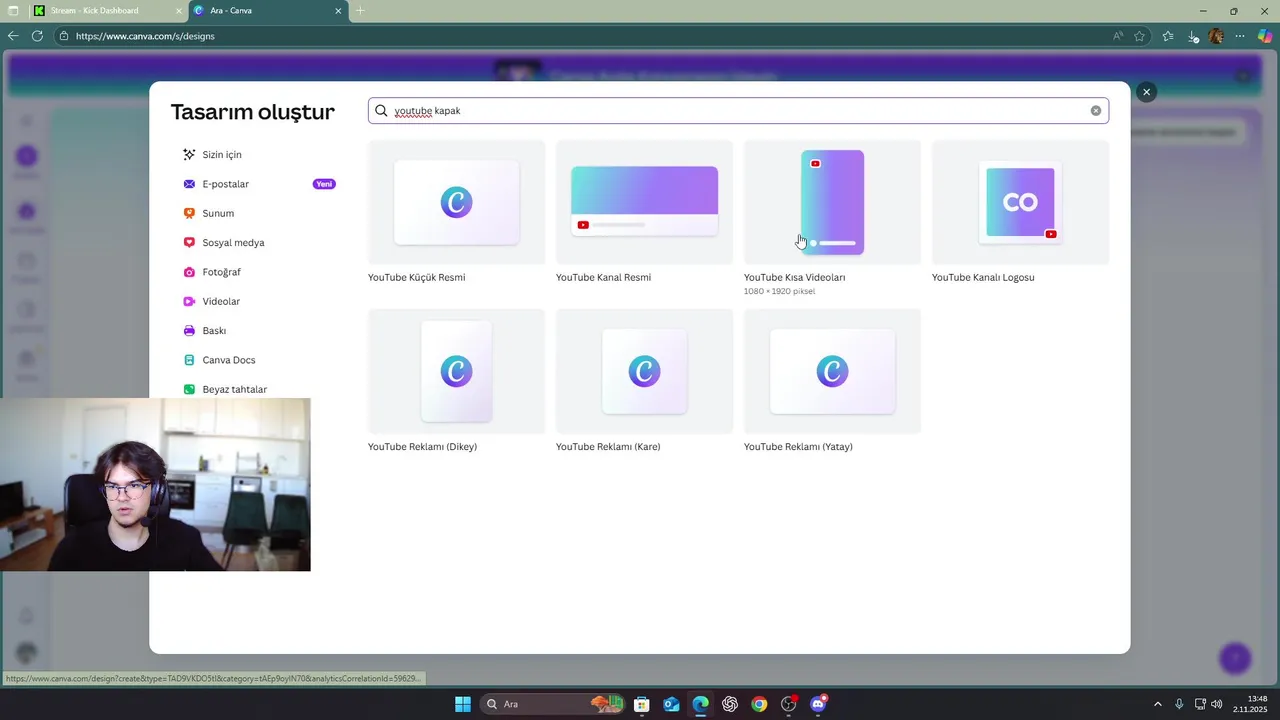Open the Read aloud icon in address bar
This screenshot has width=1280, height=720.
1118,36
